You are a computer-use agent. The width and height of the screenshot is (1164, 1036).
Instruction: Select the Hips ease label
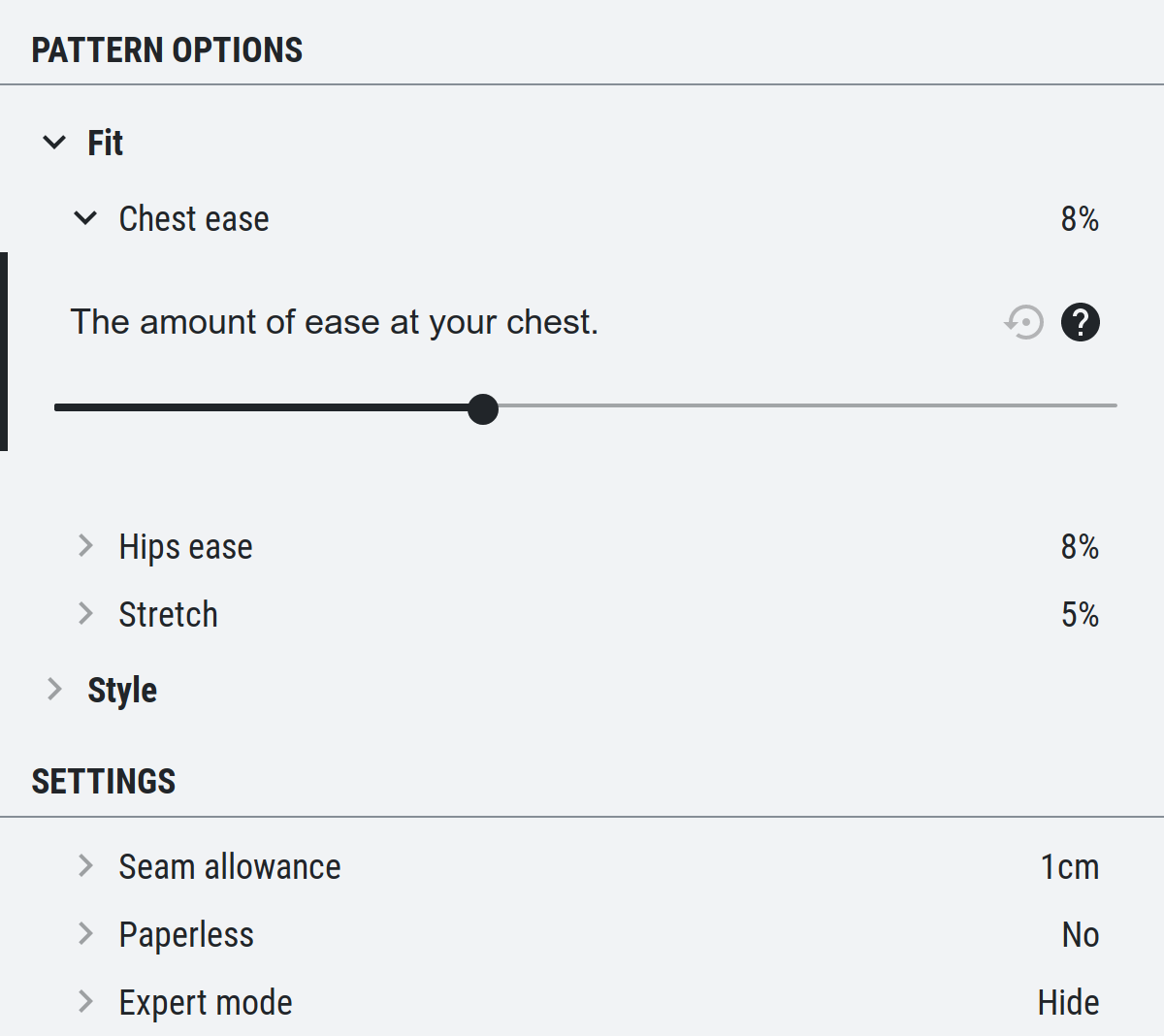coord(185,547)
